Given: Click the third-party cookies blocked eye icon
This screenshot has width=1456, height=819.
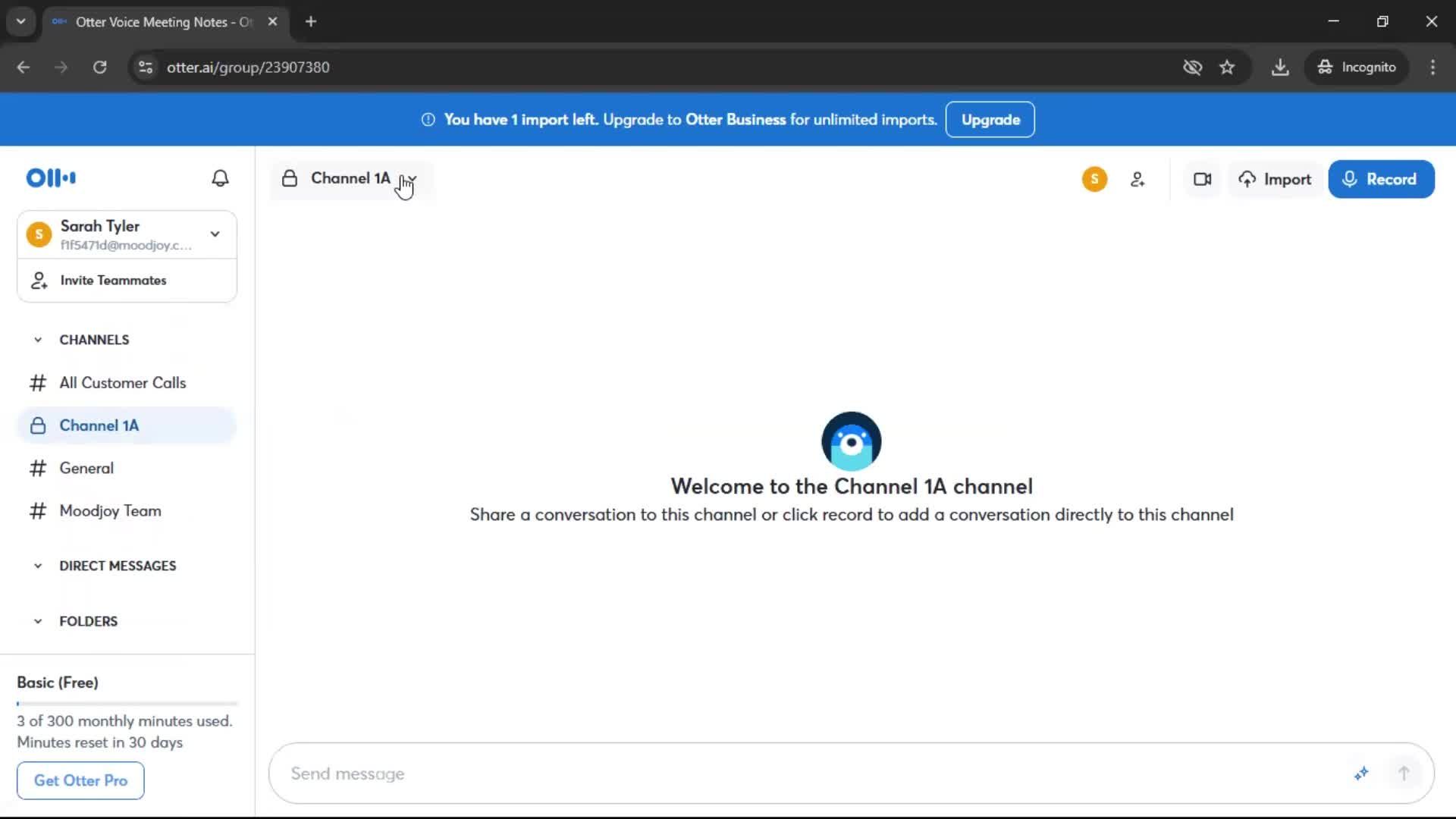Looking at the screenshot, I should tap(1192, 67).
